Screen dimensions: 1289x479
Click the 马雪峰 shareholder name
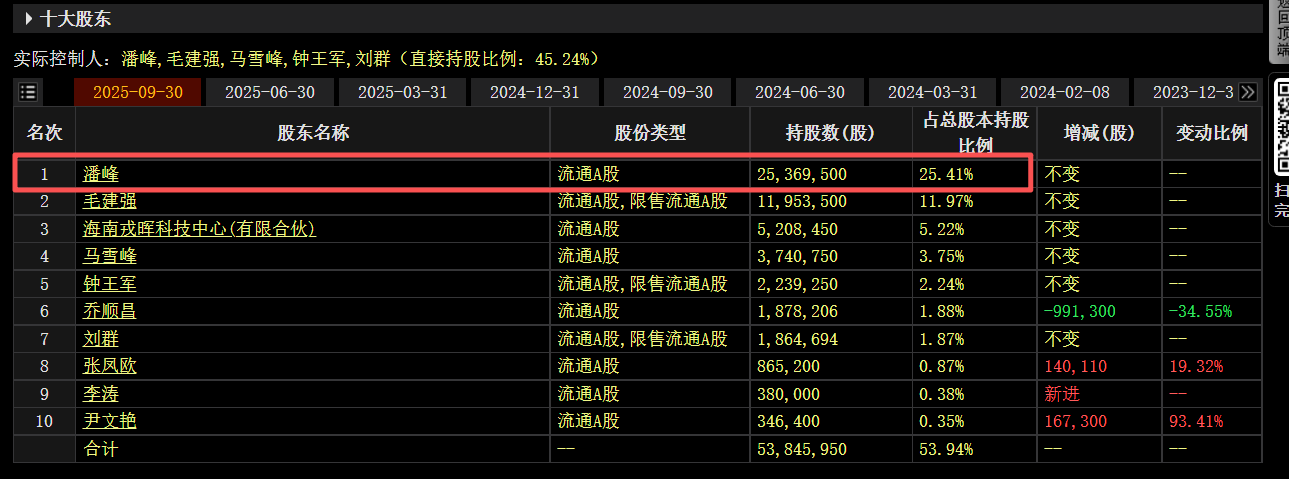tap(110, 256)
